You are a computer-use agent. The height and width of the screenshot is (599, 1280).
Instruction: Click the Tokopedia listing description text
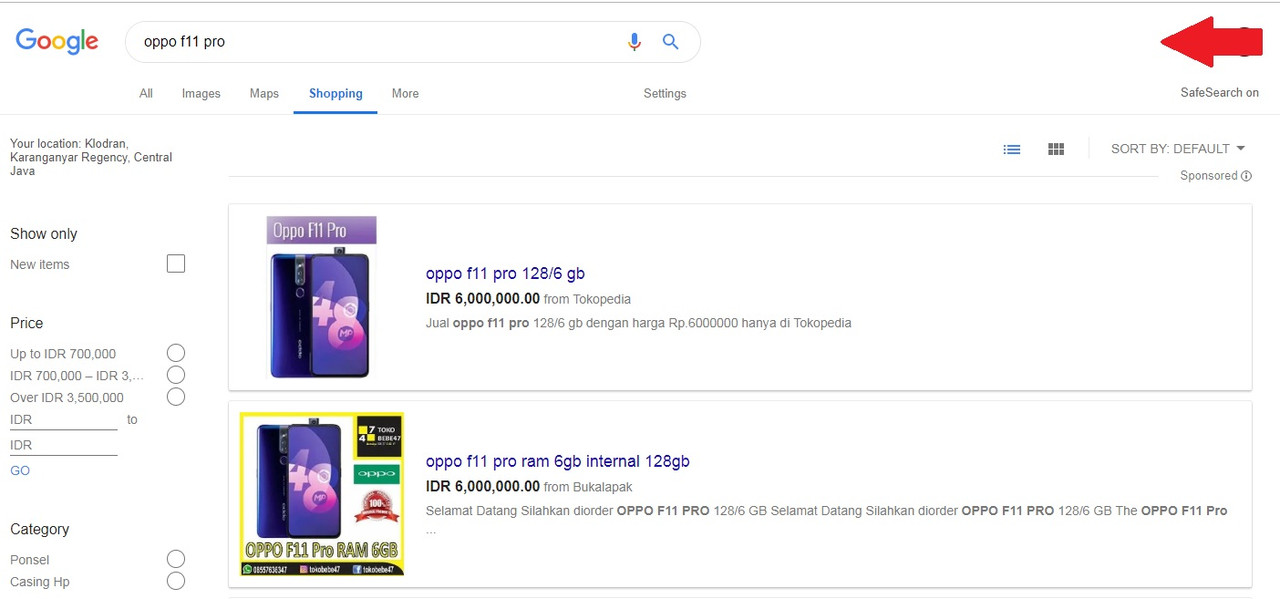(639, 323)
